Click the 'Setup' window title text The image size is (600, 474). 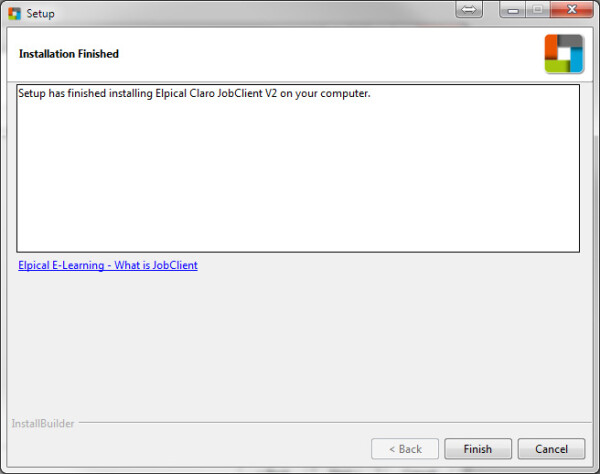pos(40,14)
